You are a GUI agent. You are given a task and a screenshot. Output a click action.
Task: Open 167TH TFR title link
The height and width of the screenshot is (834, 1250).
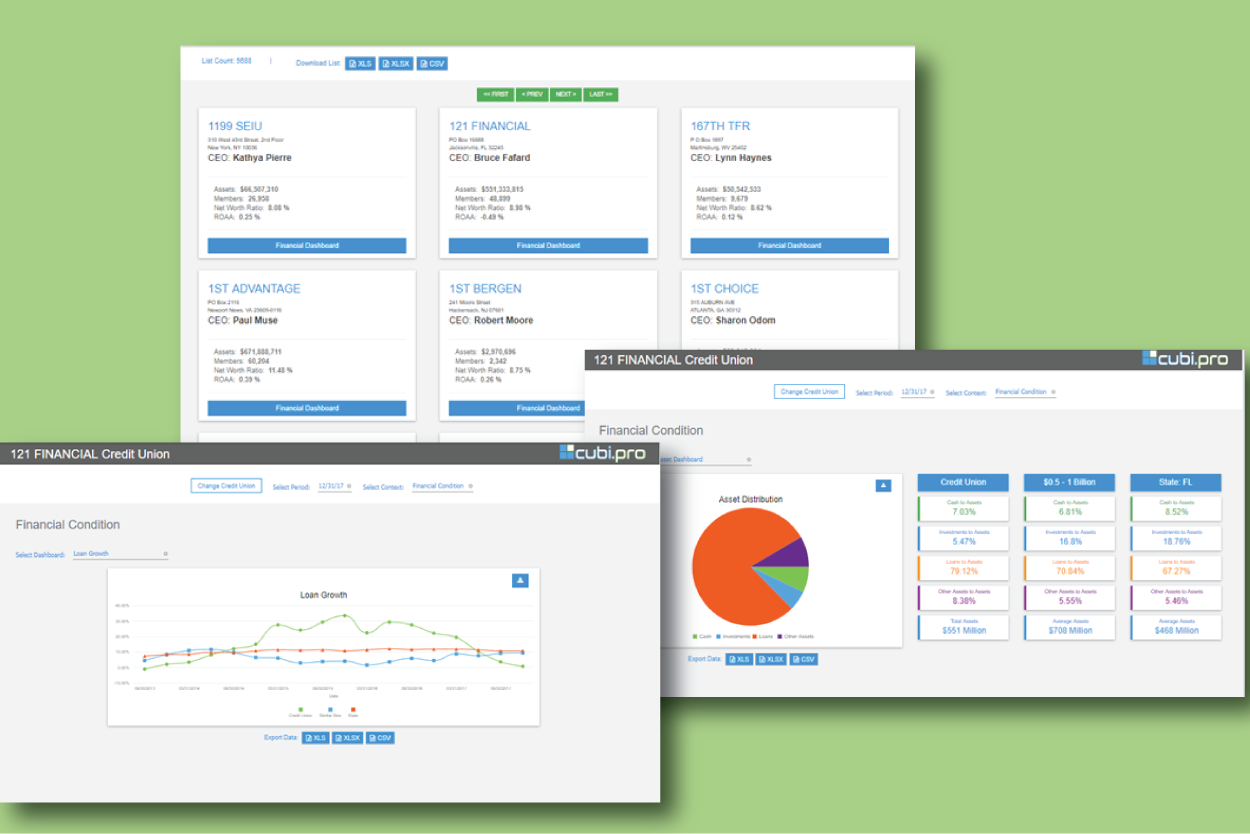720,126
